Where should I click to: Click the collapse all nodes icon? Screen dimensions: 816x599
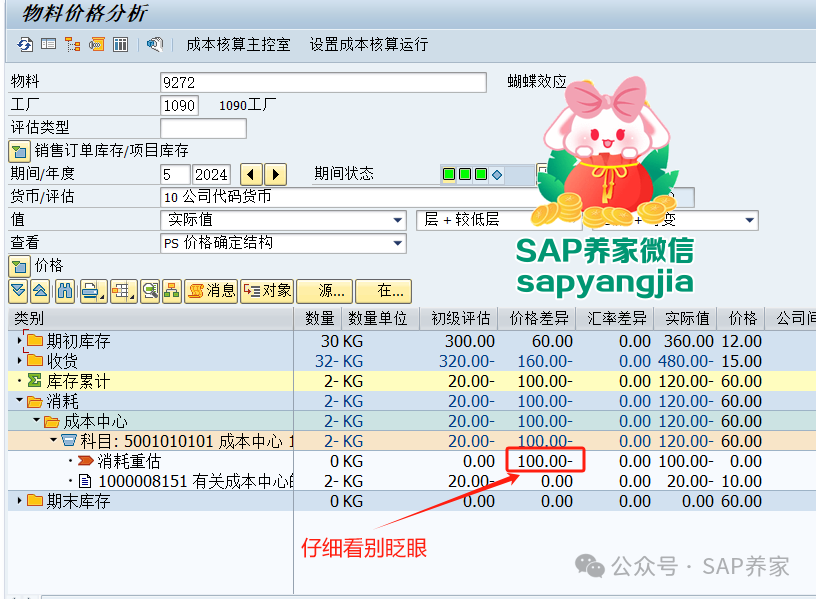coord(40,291)
